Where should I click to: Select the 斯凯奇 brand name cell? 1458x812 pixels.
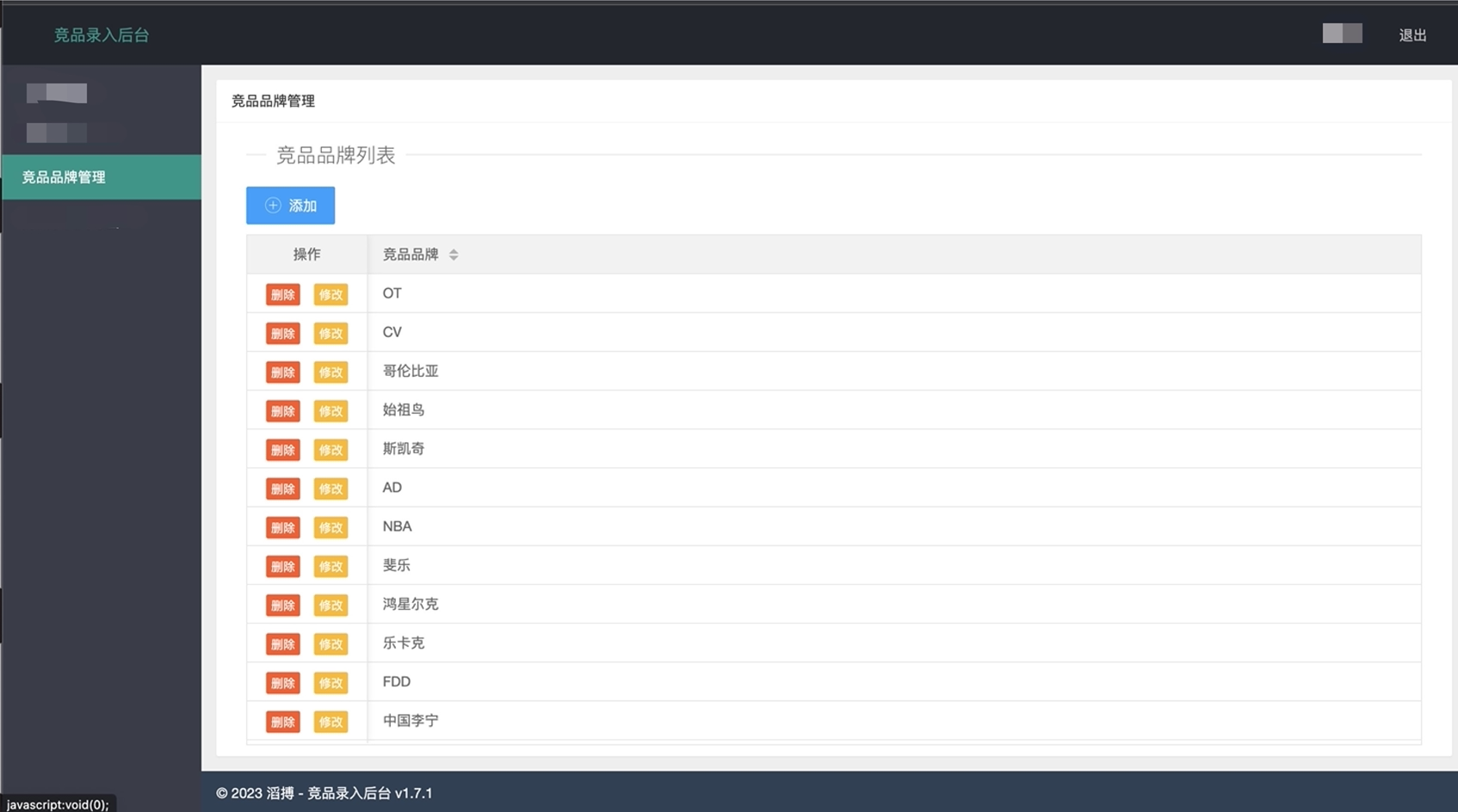[894, 448]
